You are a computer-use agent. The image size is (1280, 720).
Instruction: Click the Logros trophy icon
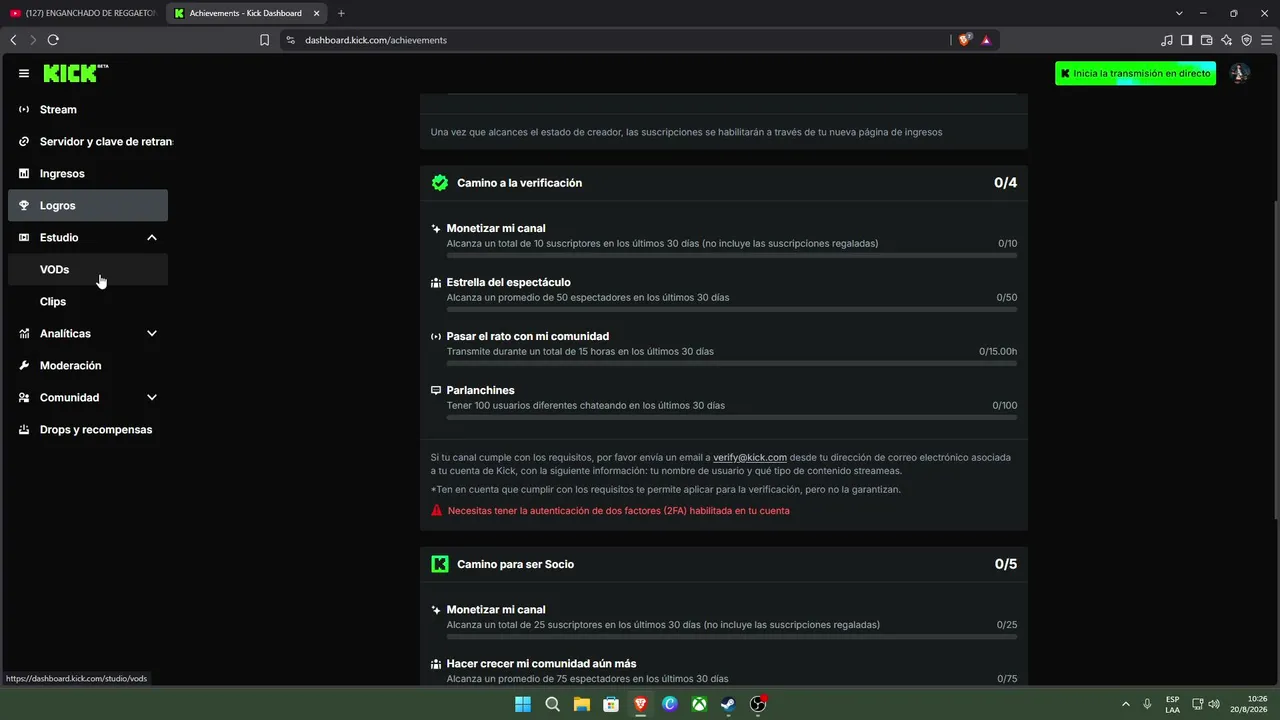(24, 205)
